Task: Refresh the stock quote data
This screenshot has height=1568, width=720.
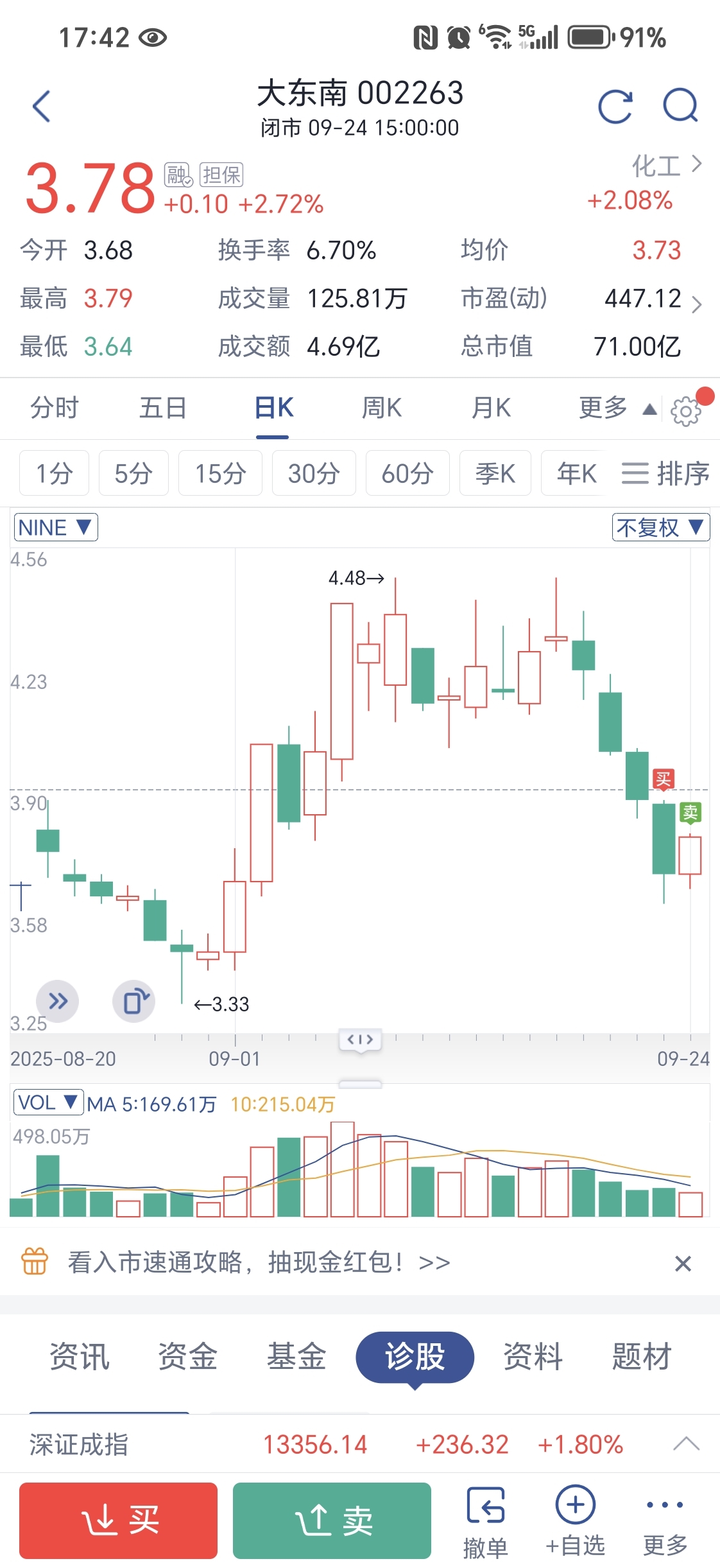Action: point(615,106)
